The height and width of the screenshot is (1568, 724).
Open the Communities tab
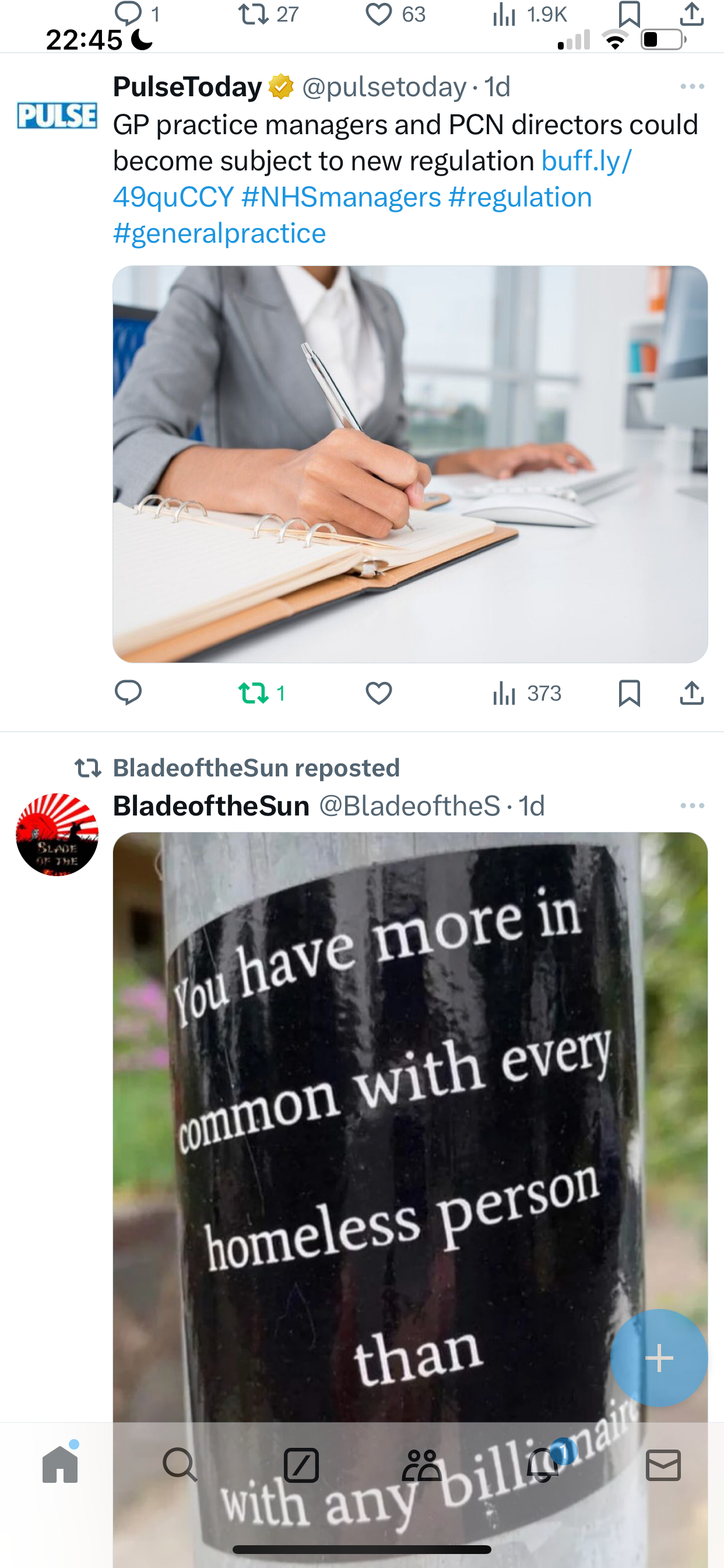(421, 1465)
